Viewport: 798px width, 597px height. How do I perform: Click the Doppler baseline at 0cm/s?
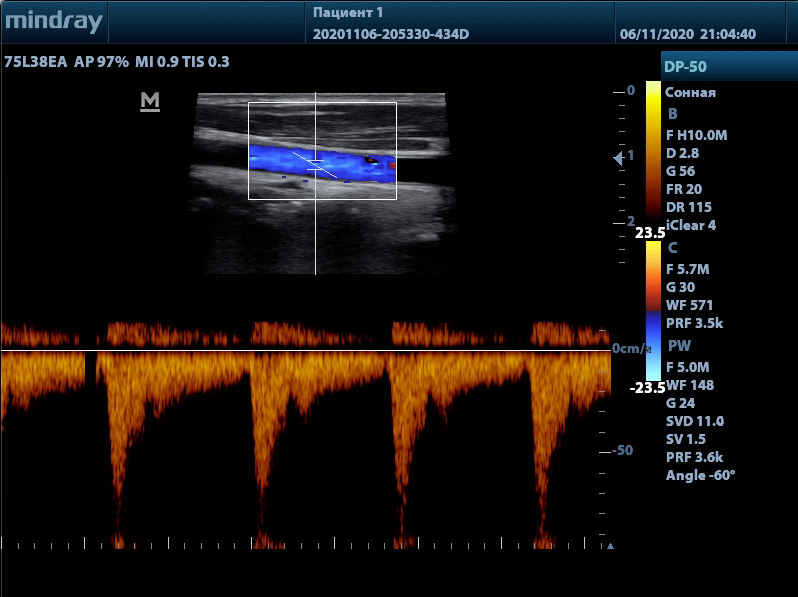(x=300, y=351)
